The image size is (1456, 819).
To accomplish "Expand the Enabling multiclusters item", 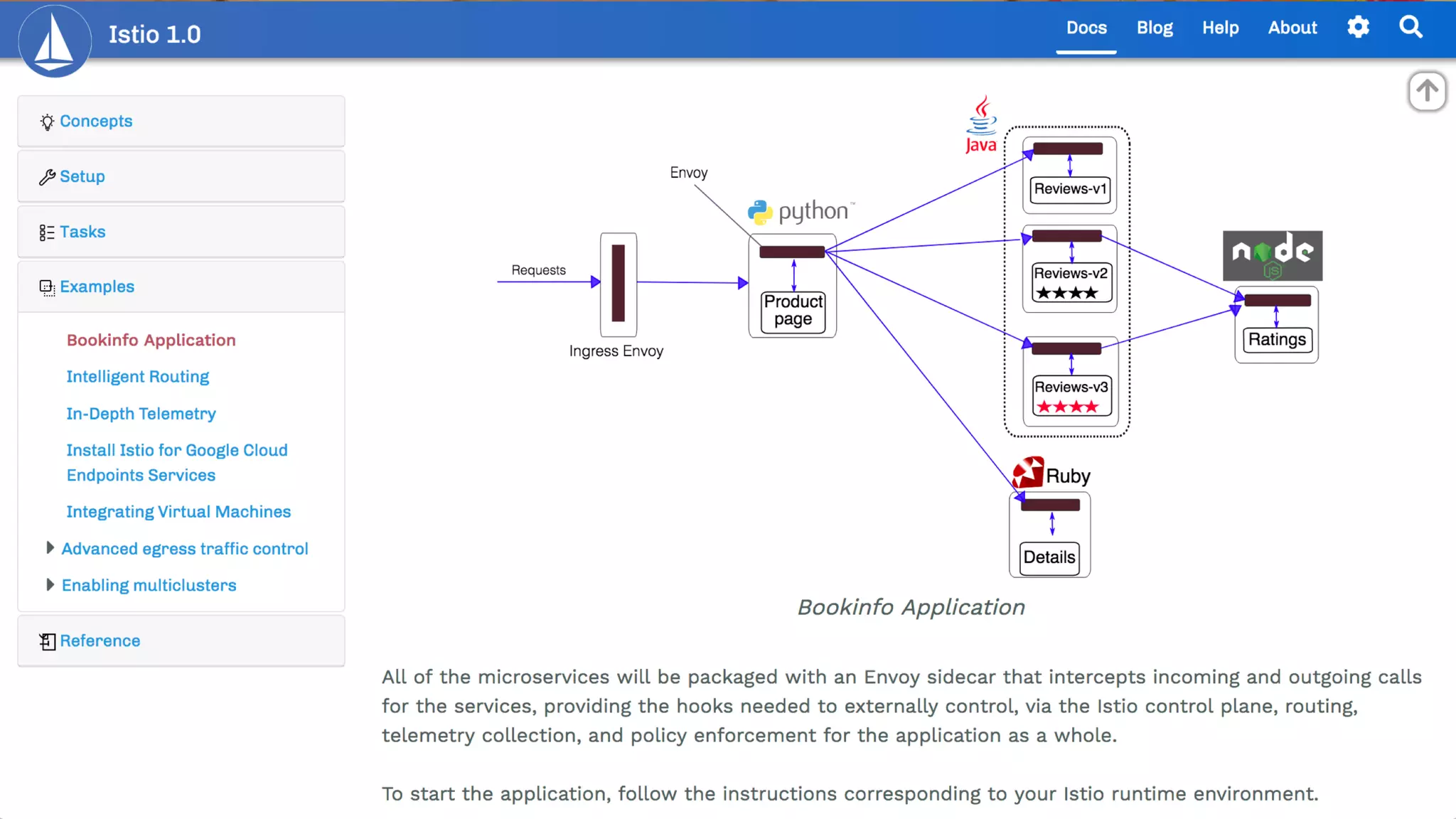I will [50, 585].
